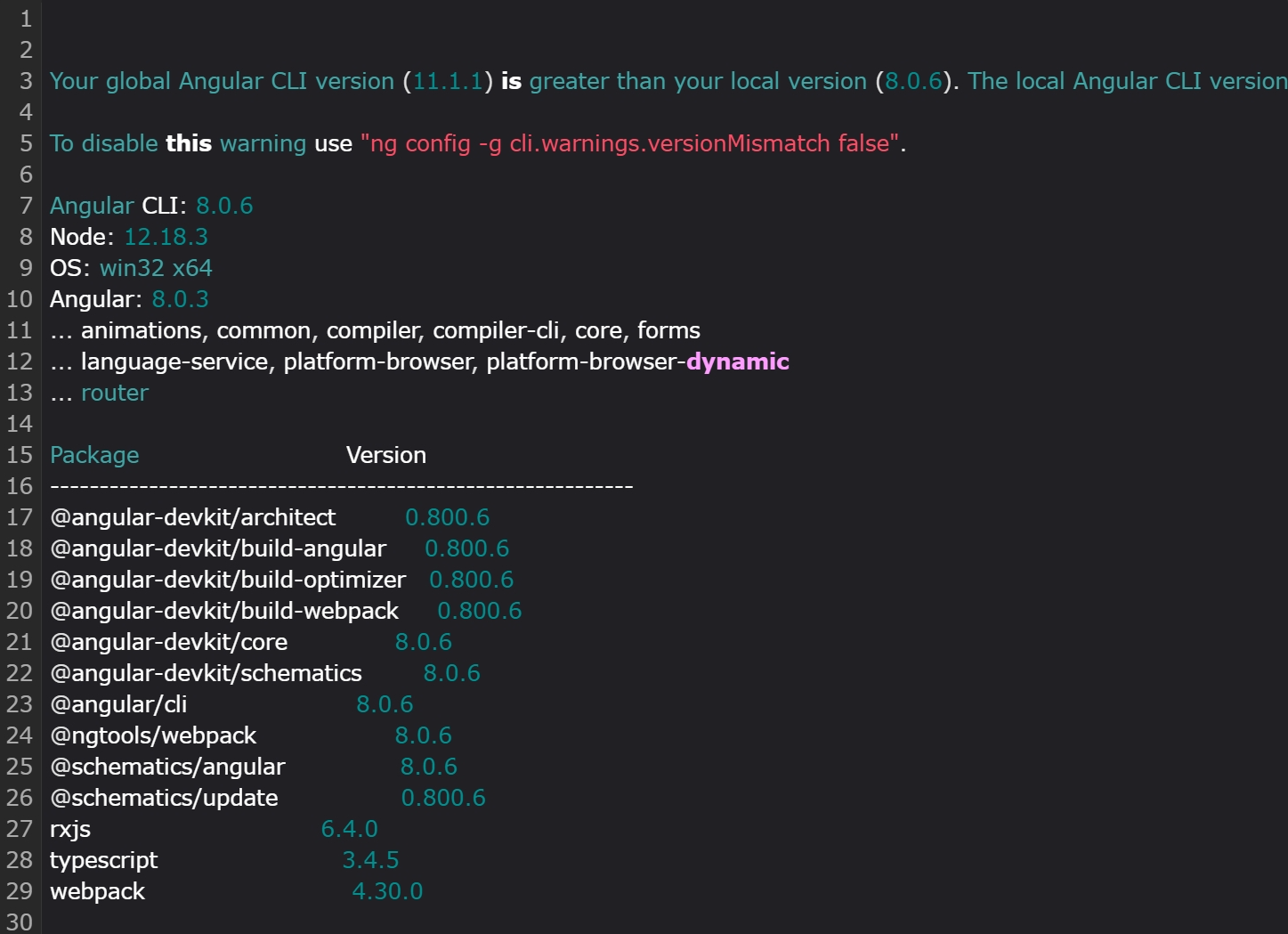Click @angular-devkit/build-webpack package name

[x=224, y=611]
